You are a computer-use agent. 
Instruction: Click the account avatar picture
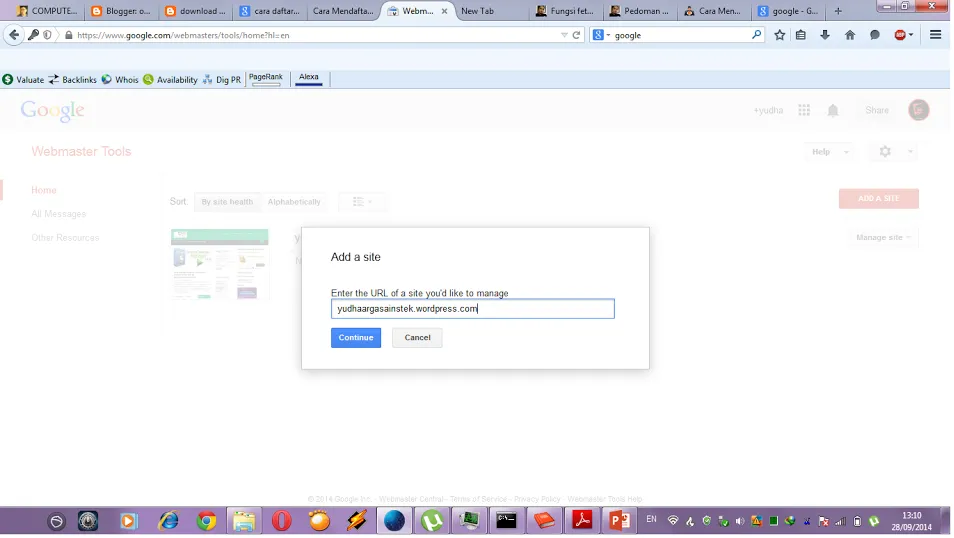pyautogui.click(x=919, y=110)
